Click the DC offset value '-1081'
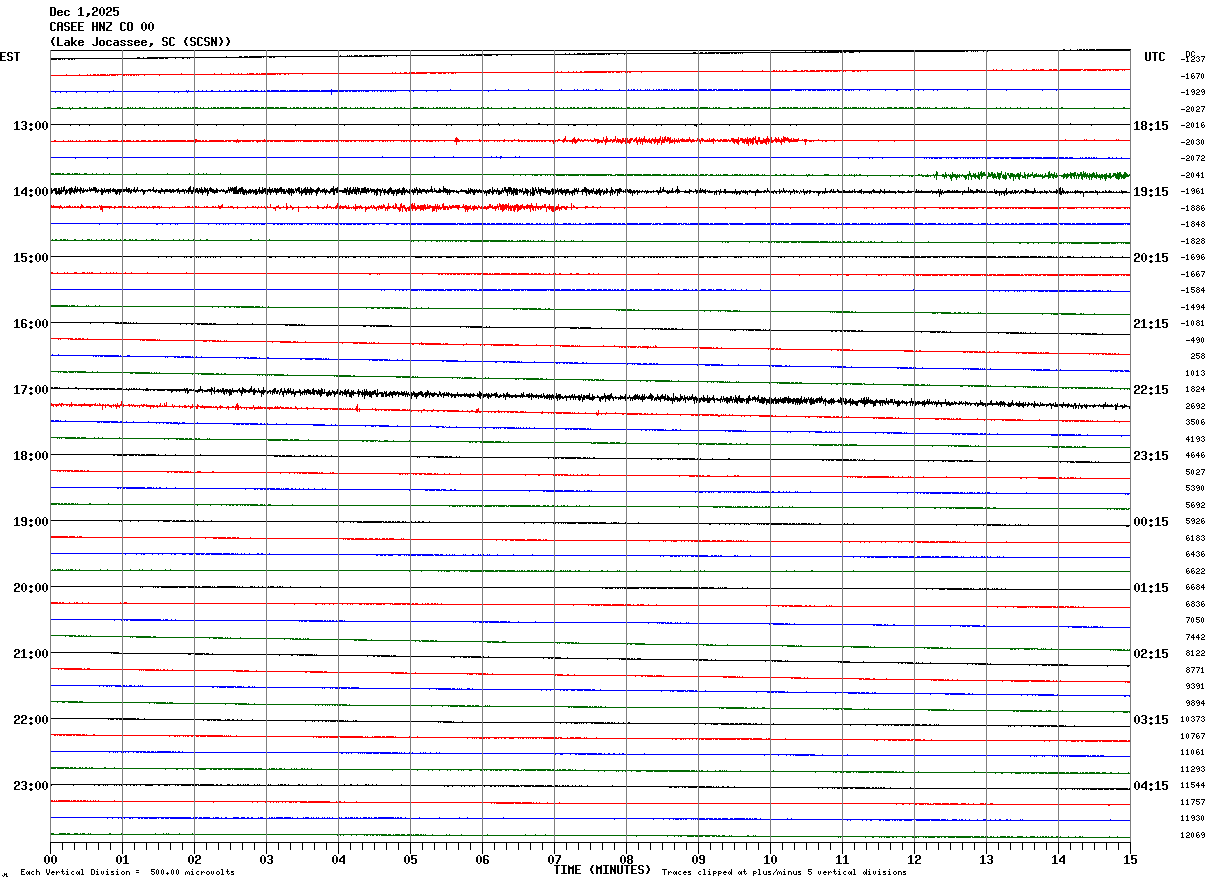Viewport: 1210px width, 886px height. pos(1193,323)
